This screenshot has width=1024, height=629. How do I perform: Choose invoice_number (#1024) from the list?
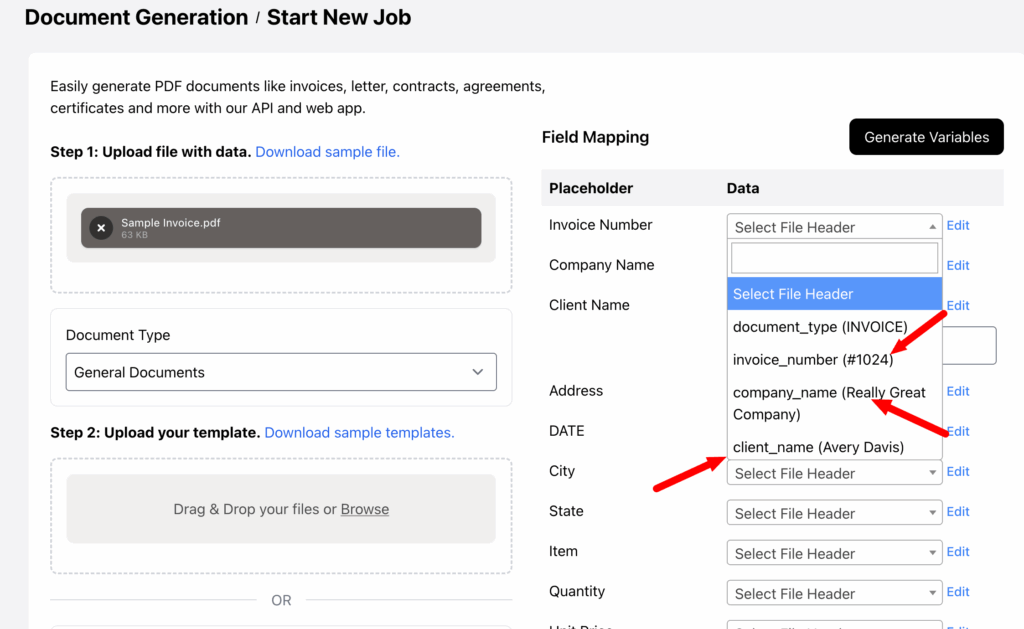pos(812,358)
